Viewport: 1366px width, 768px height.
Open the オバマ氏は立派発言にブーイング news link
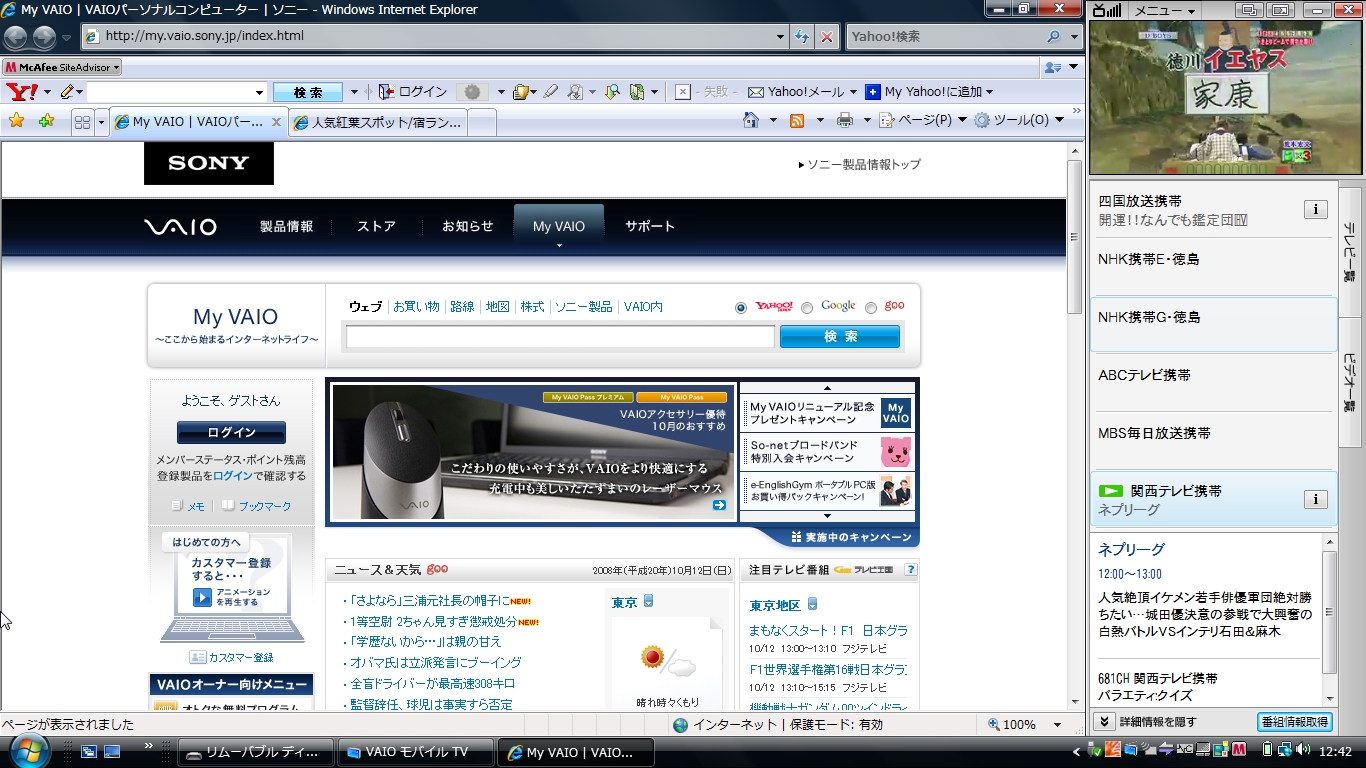pos(435,663)
